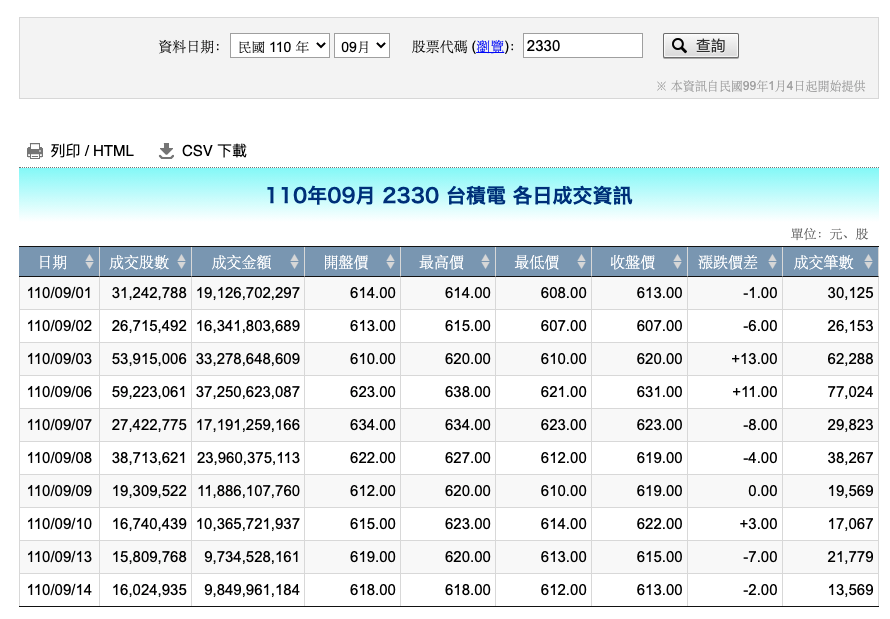Click the 收盤價 header label
890x619 pixels.
633,262
